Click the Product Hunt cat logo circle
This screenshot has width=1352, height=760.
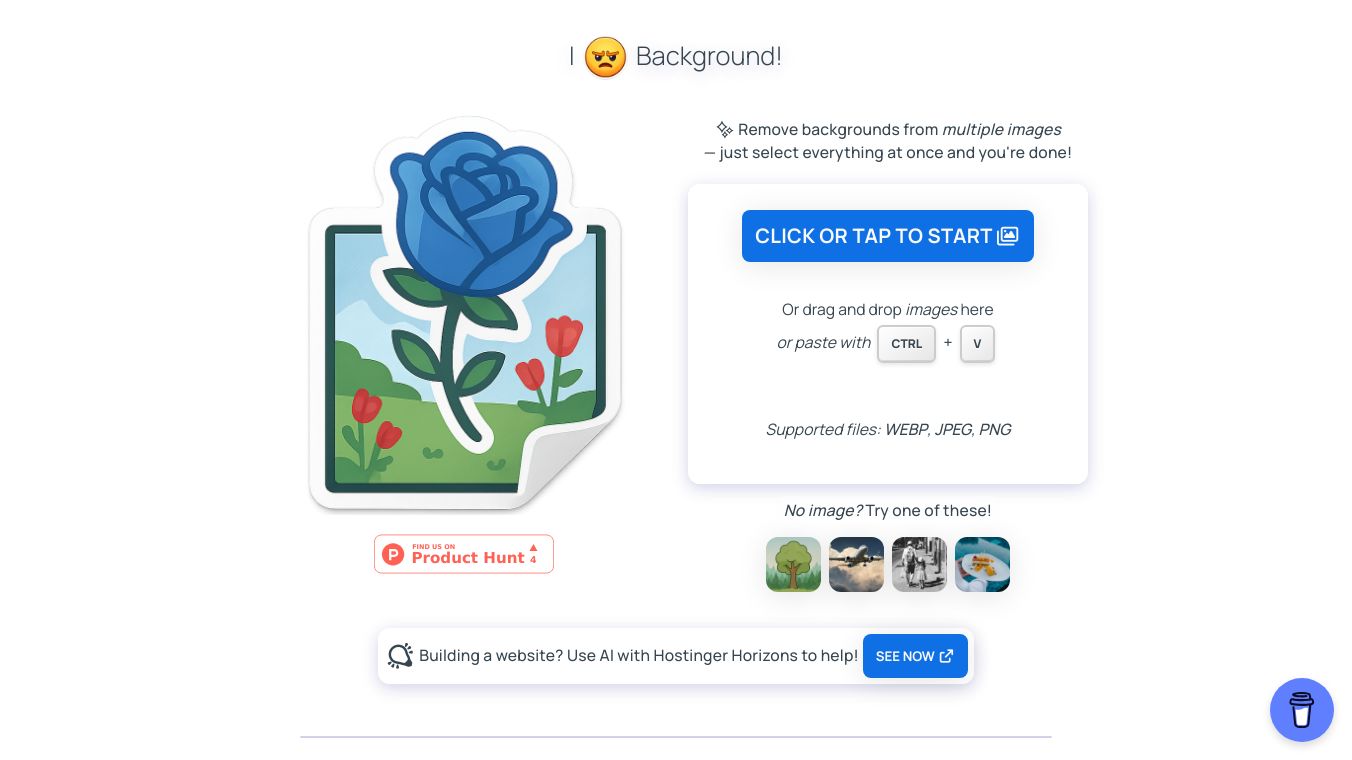(x=393, y=554)
